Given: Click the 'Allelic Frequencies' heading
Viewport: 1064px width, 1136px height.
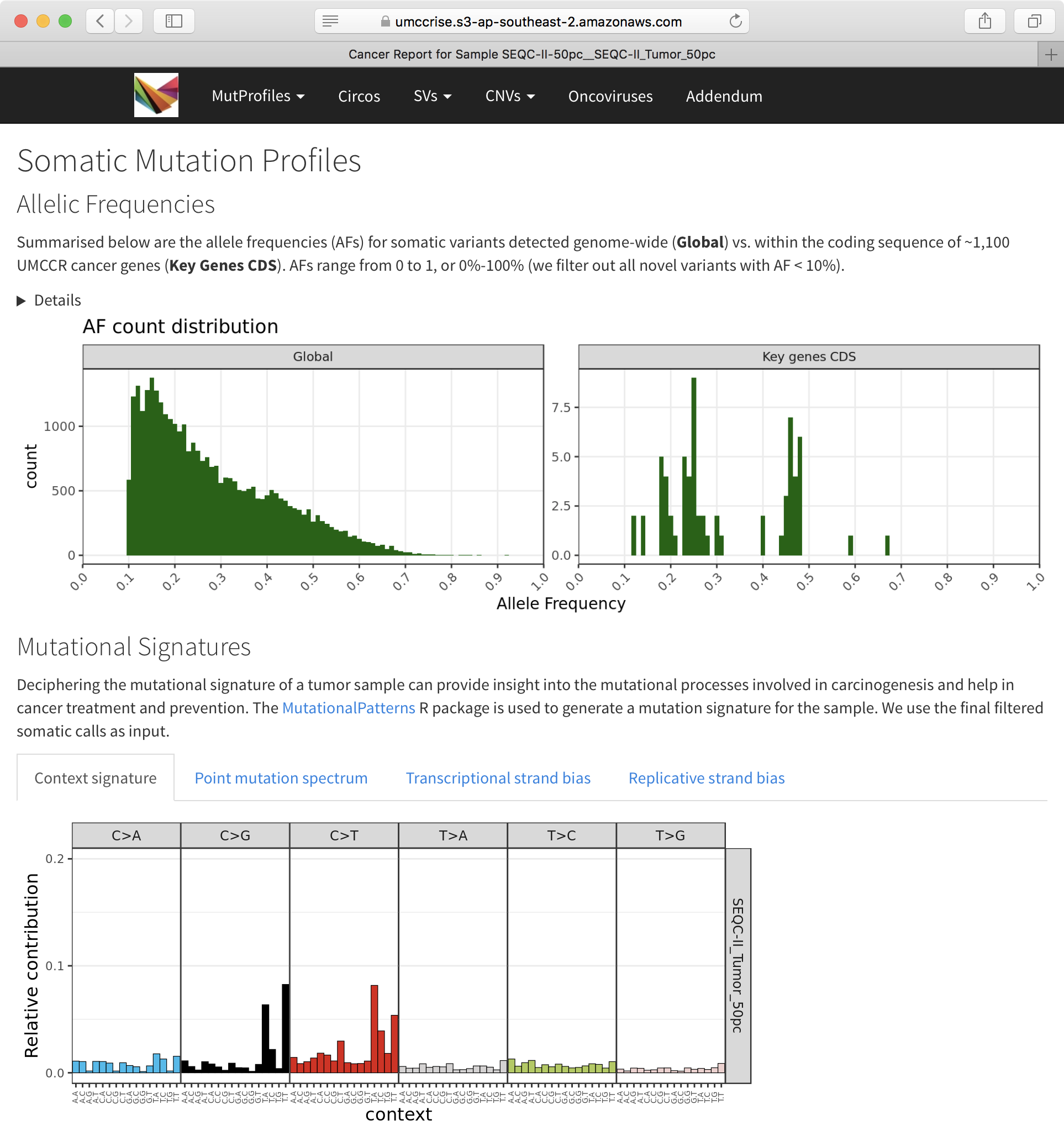Looking at the screenshot, I should coord(116,204).
